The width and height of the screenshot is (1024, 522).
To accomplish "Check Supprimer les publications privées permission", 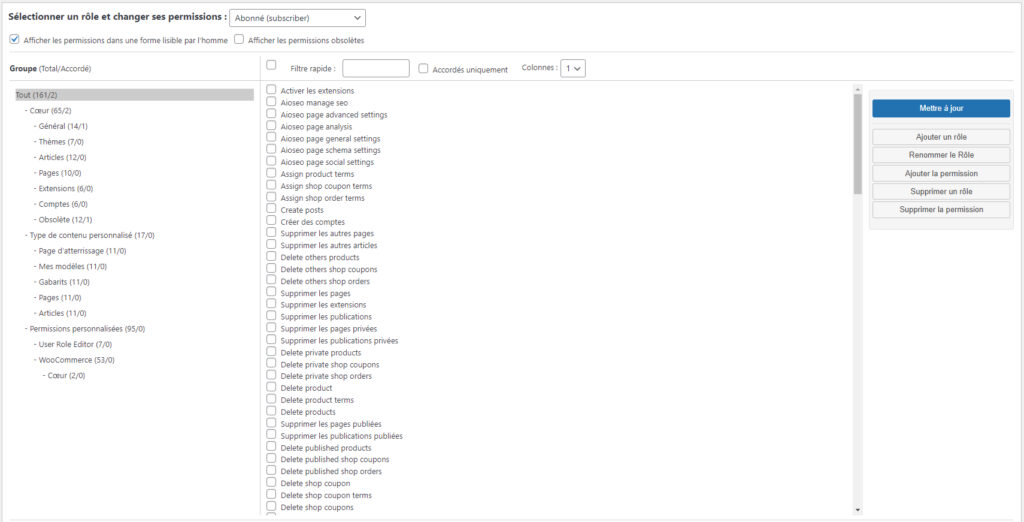I will tap(271, 340).
